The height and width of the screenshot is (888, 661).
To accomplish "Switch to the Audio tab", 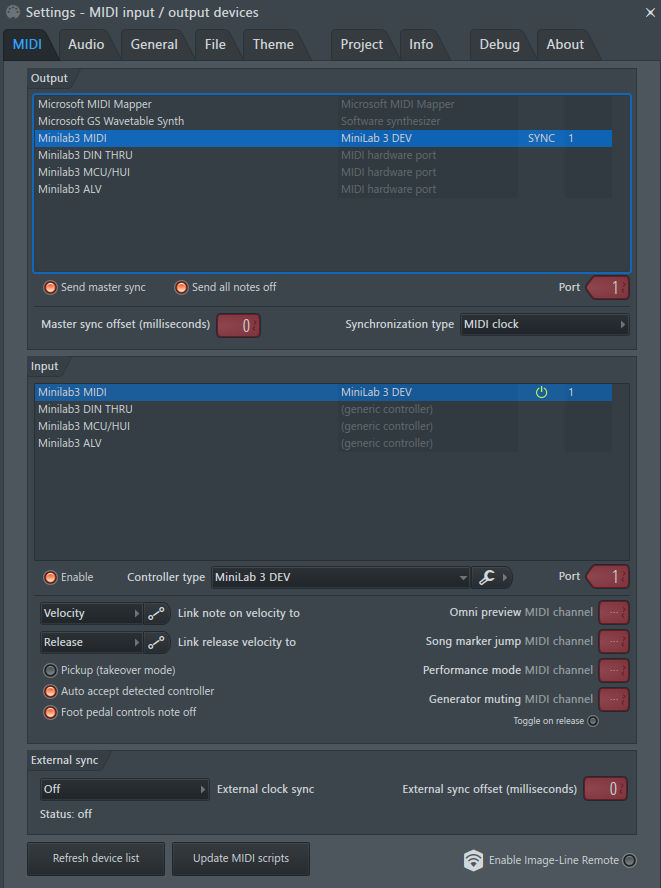I will tap(86, 44).
